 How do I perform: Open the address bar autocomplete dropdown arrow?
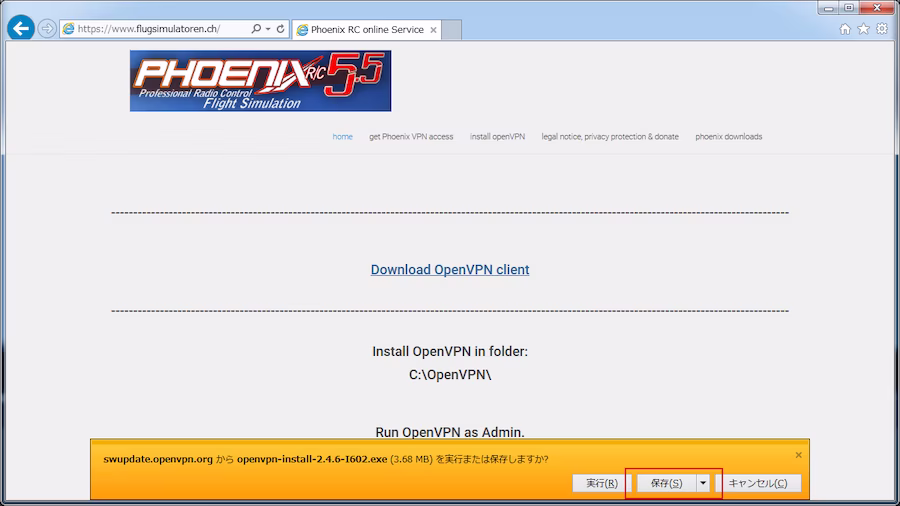tap(268, 29)
